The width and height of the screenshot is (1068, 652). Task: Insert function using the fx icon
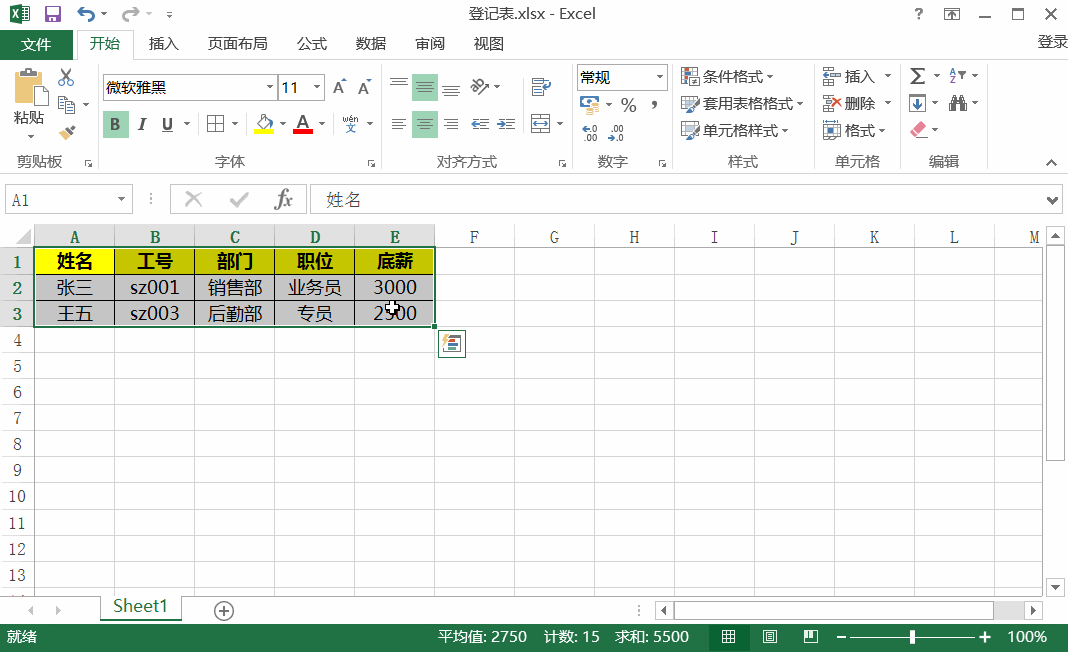(283, 199)
